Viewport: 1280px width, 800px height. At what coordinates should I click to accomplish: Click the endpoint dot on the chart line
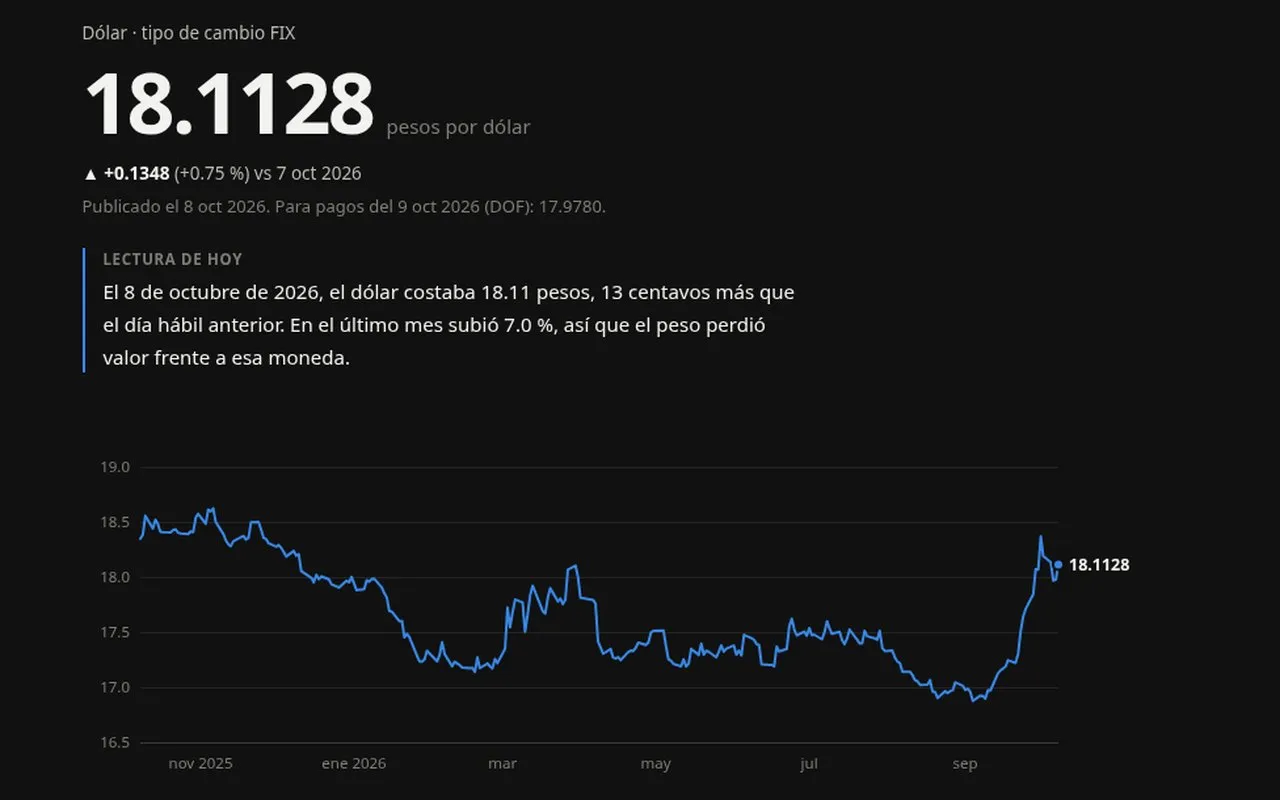pyautogui.click(x=1058, y=565)
